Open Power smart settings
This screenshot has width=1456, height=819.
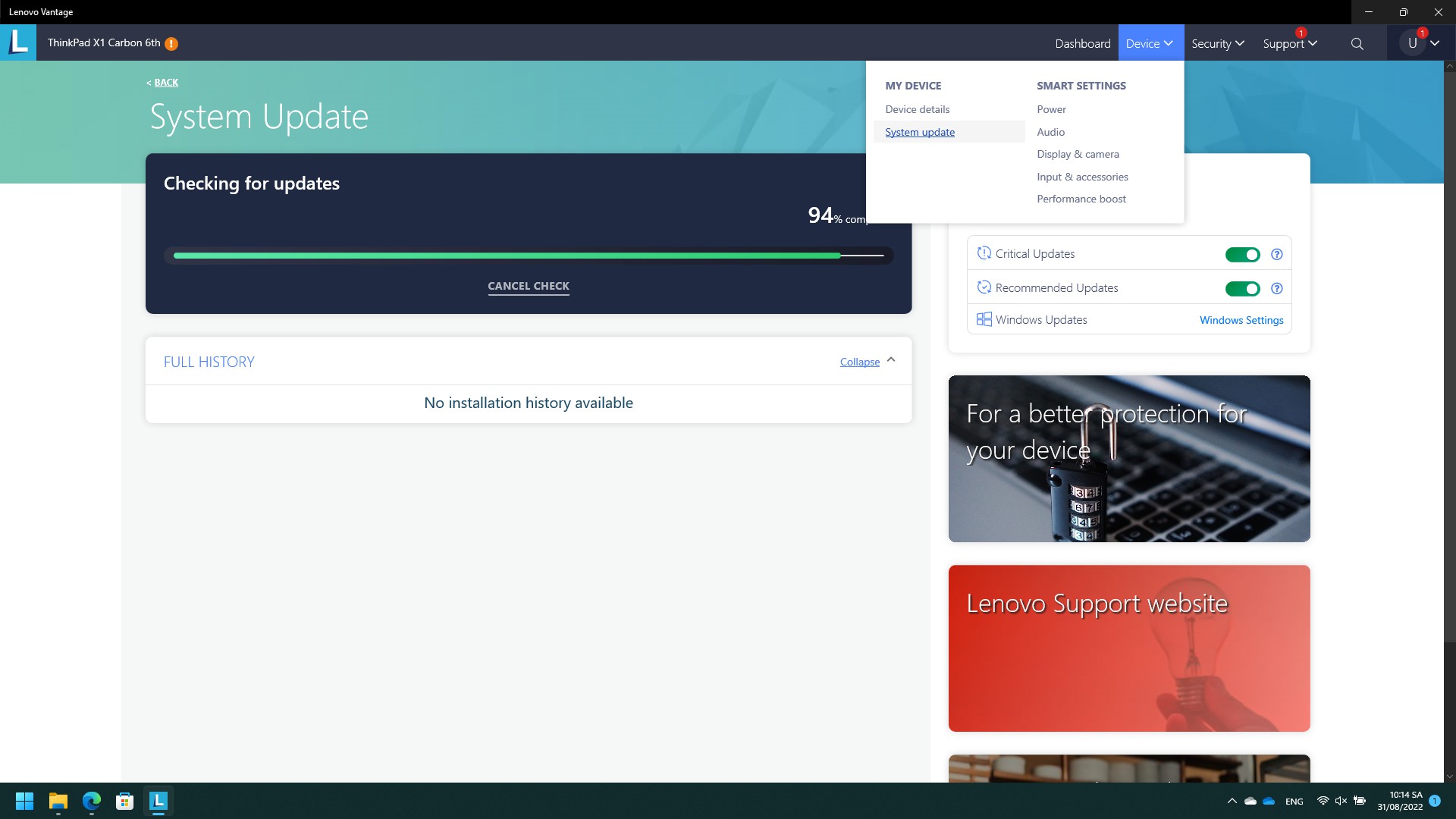tap(1051, 109)
